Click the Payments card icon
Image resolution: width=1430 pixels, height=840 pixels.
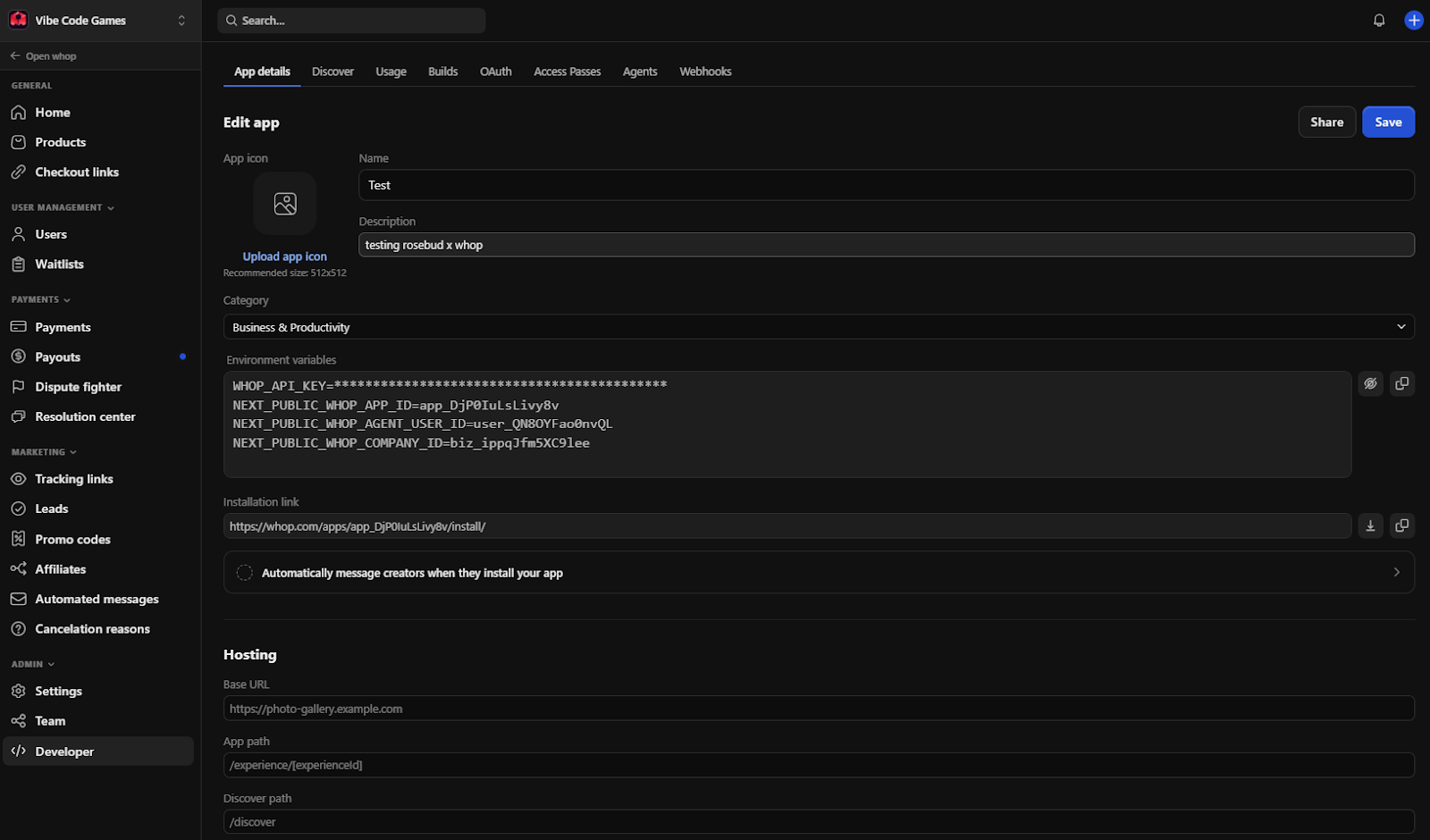pos(18,327)
